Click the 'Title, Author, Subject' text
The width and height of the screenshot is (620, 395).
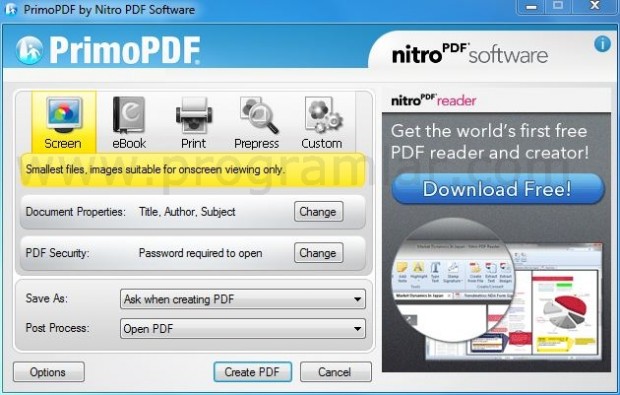[187, 212]
